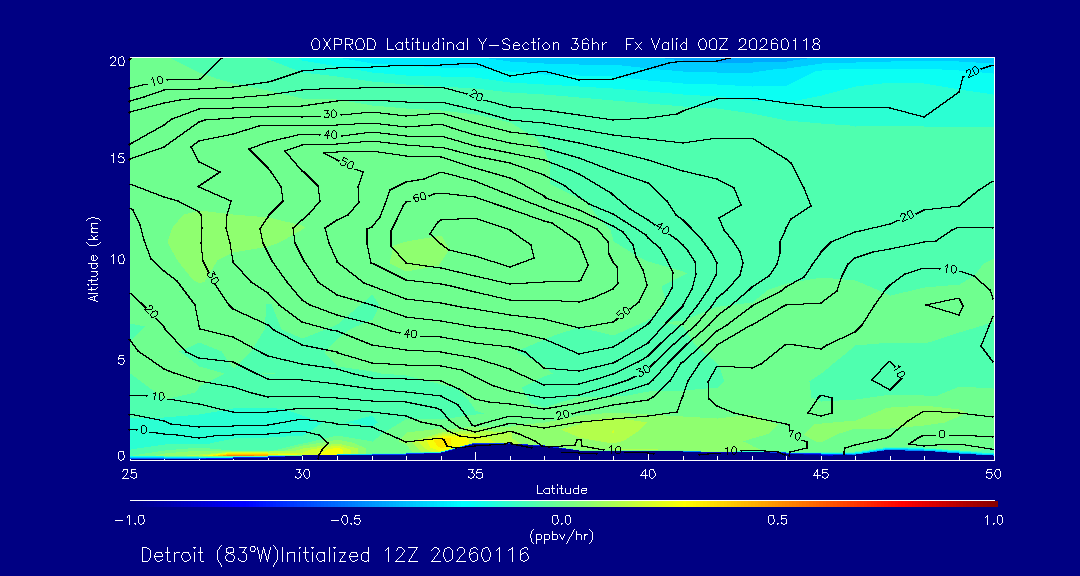Click the OXPROD Latitudinal Y-Section plot title
Screen dimensions: 1080x576
(565, 45)
